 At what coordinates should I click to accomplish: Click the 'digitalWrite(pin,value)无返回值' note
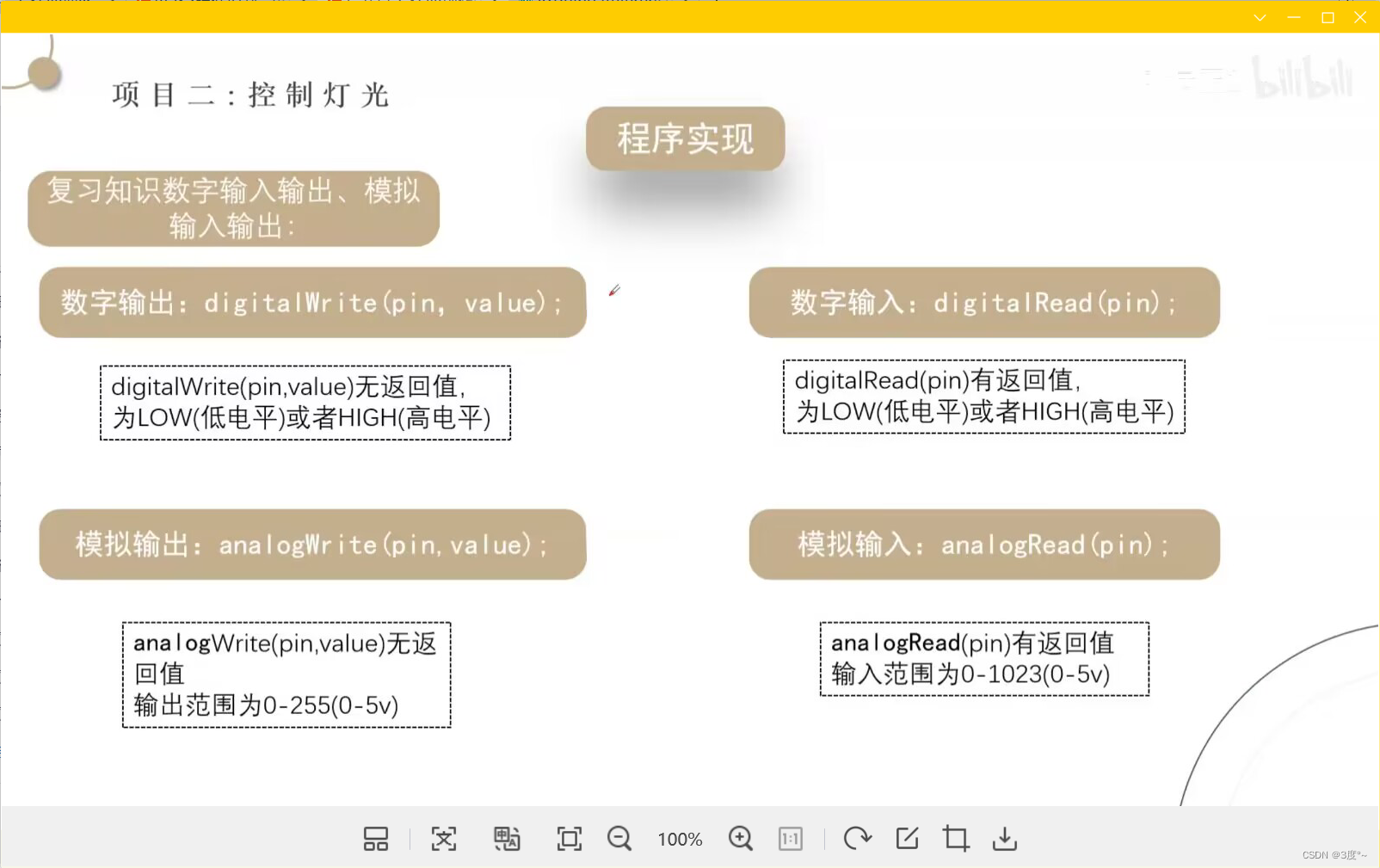coord(305,403)
